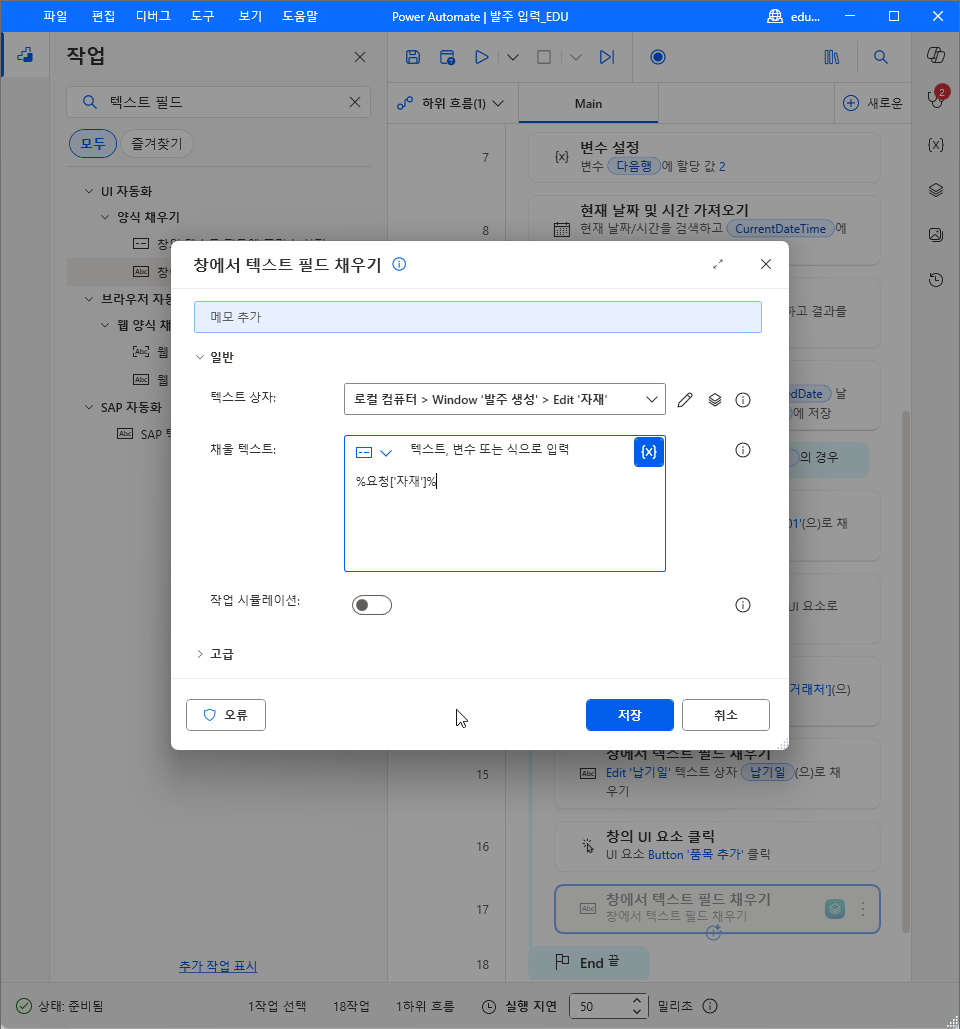This screenshot has width=960, height=1029.
Task: Select the 변수 설정 action at row 7
Action: click(x=704, y=158)
